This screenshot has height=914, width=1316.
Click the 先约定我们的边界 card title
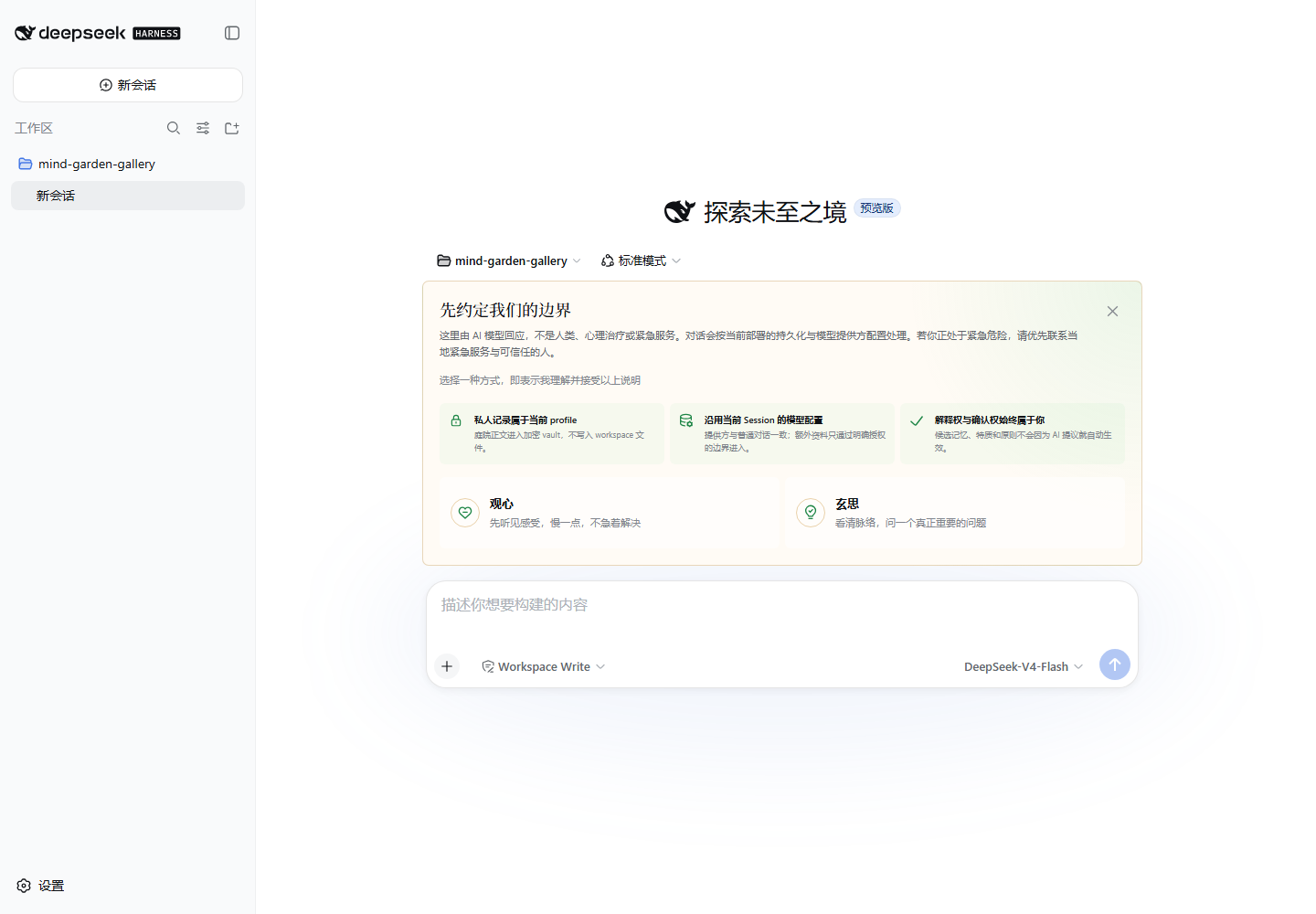click(505, 310)
